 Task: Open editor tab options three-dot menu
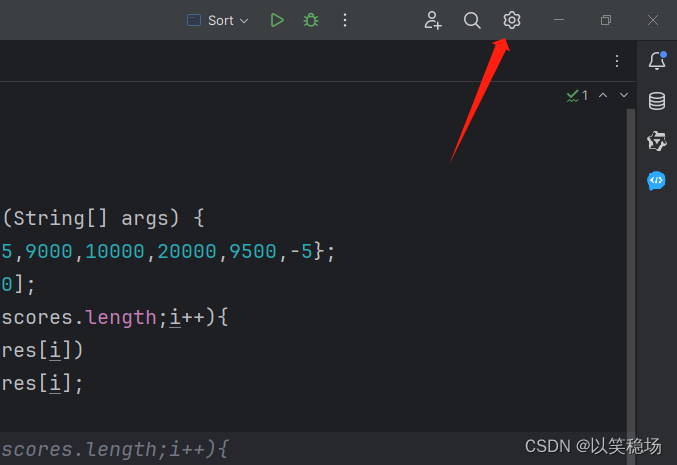(x=617, y=61)
